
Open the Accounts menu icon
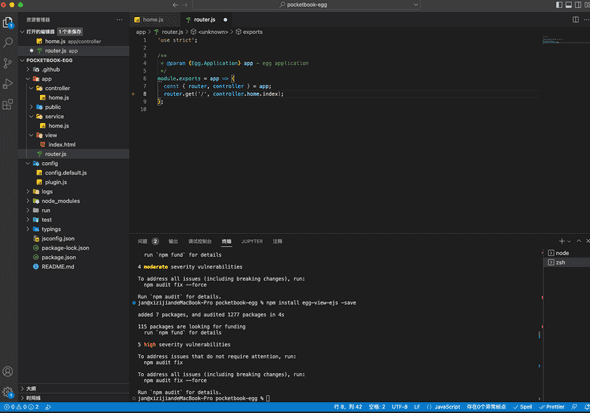pyautogui.click(x=8, y=372)
